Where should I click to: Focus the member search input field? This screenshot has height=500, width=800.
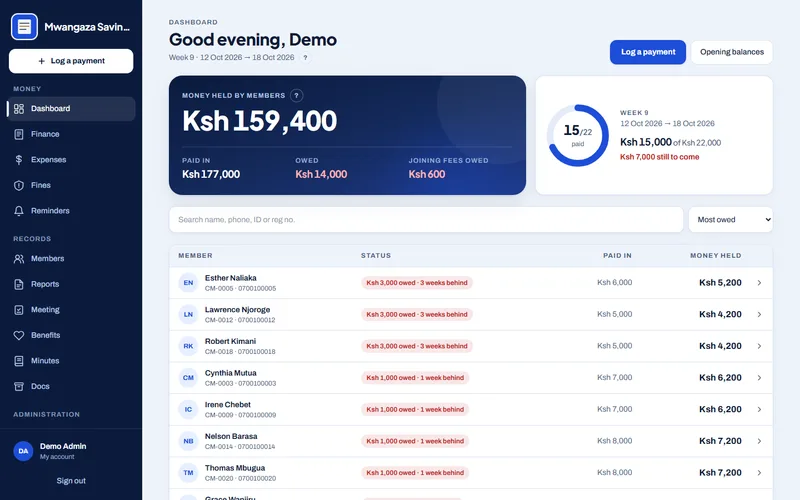click(426, 219)
